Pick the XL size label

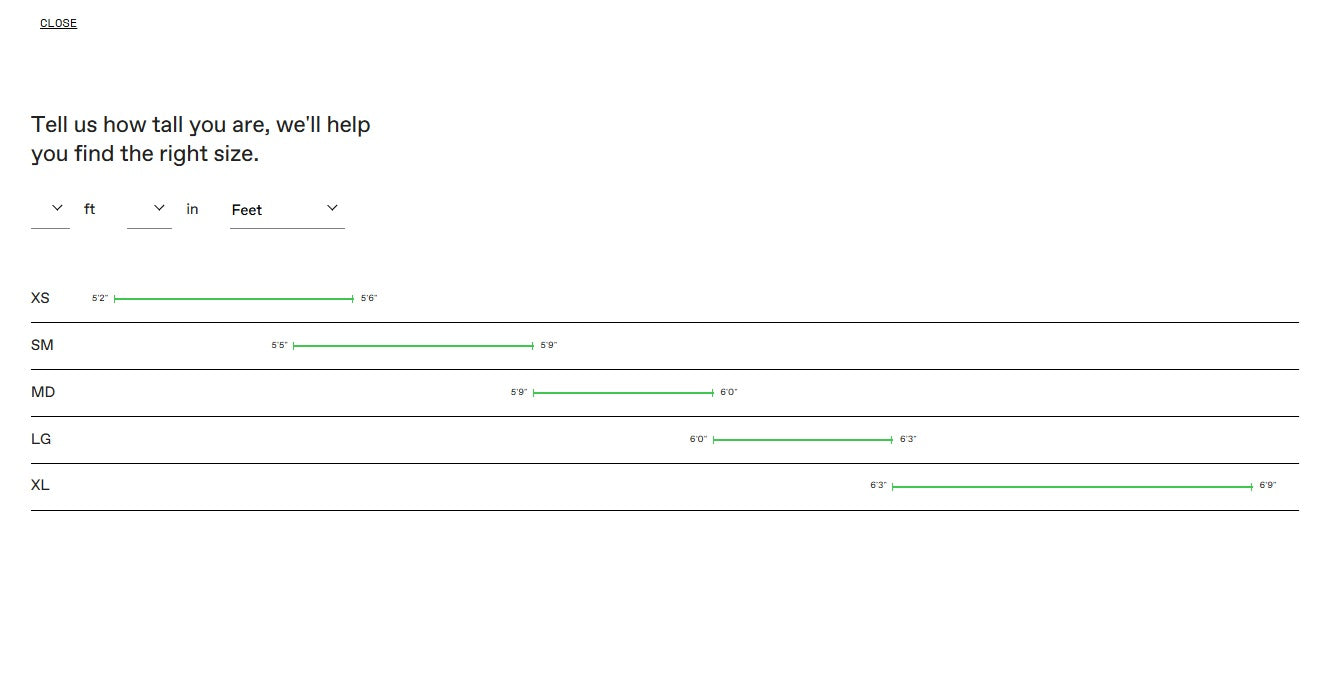(40, 485)
